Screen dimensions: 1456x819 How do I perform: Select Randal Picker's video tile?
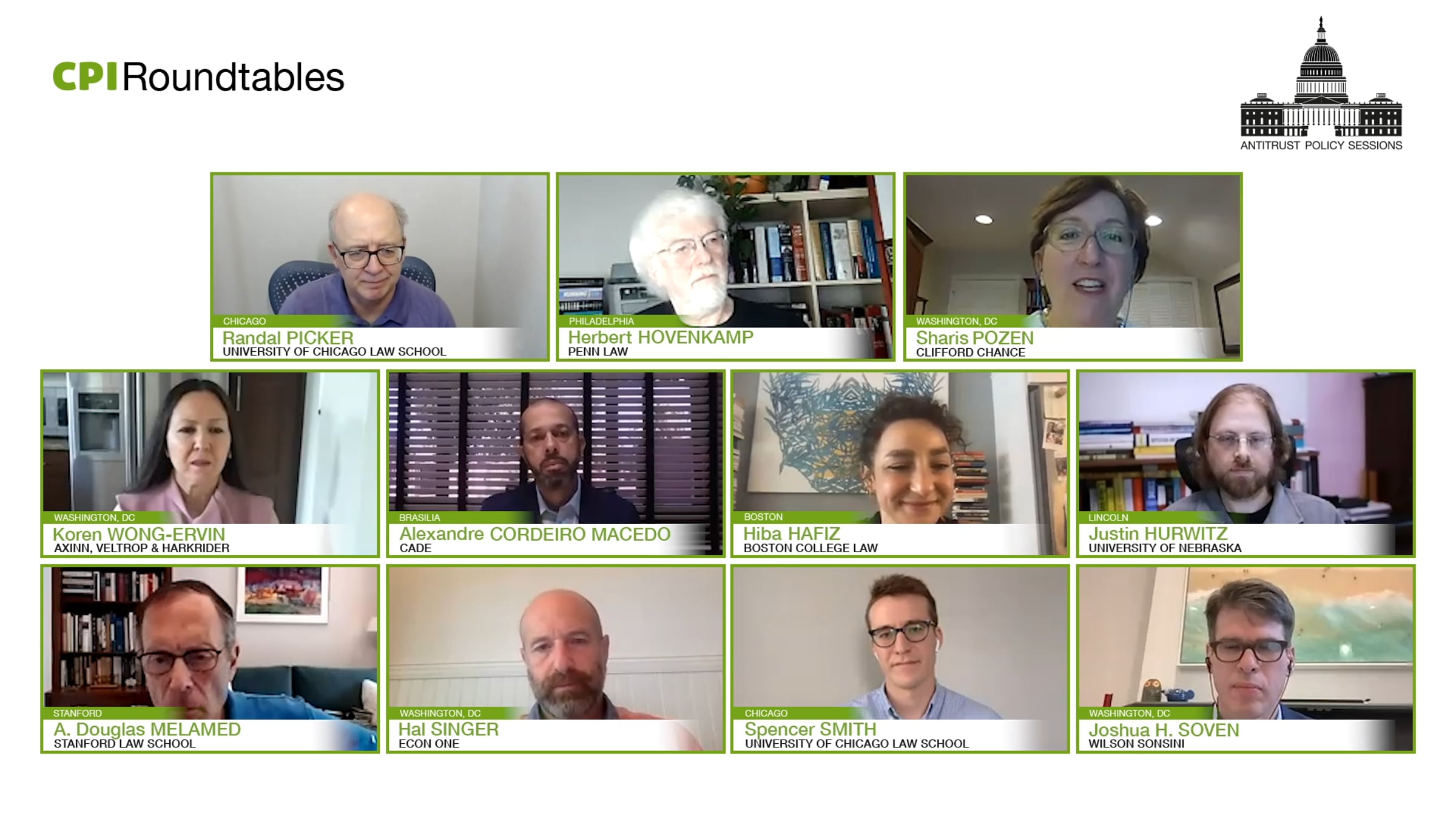(x=380, y=267)
